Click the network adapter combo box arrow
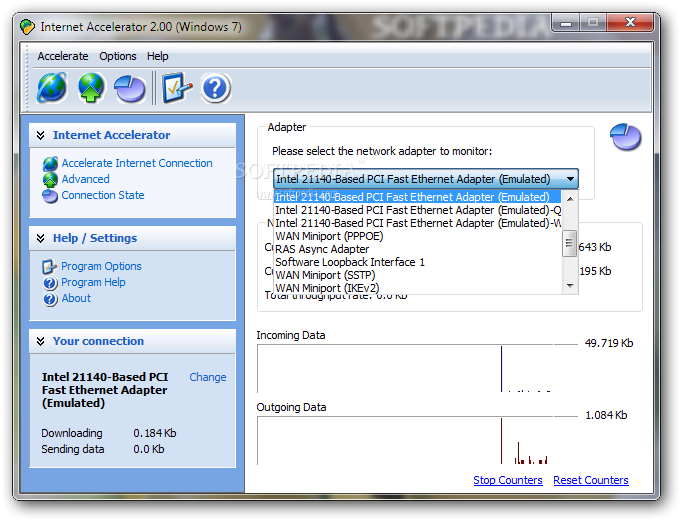The width and height of the screenshot is (681, 521). pyautogui.click(x=570, y=179)
